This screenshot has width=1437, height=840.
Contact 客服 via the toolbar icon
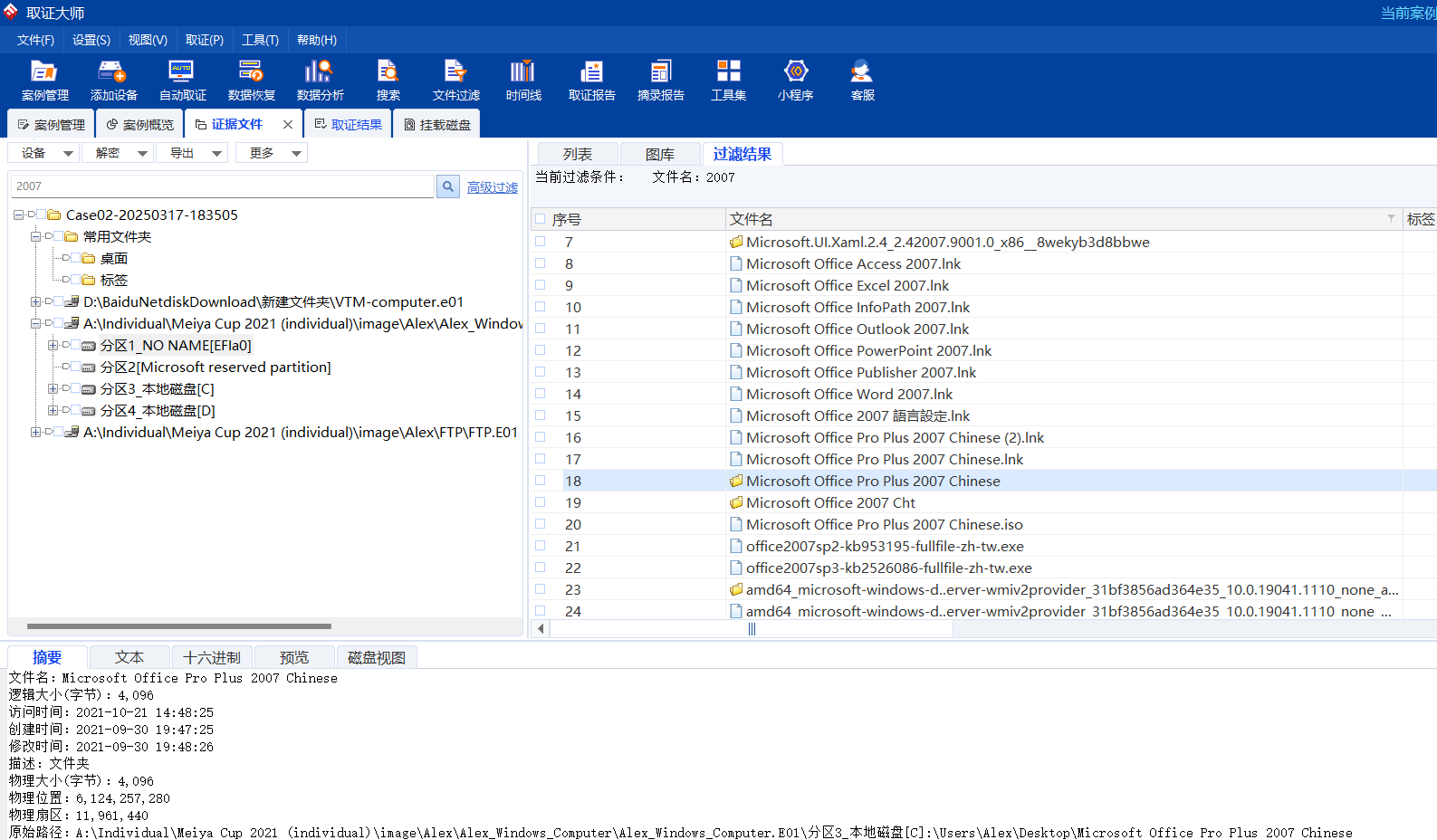click(x=862, y=80)
